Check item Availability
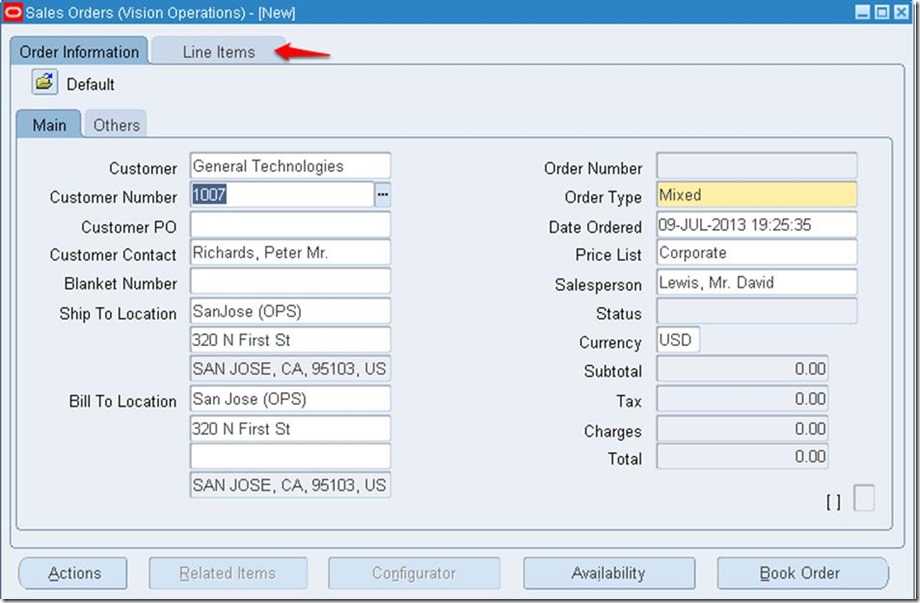 tap(609, 573)
